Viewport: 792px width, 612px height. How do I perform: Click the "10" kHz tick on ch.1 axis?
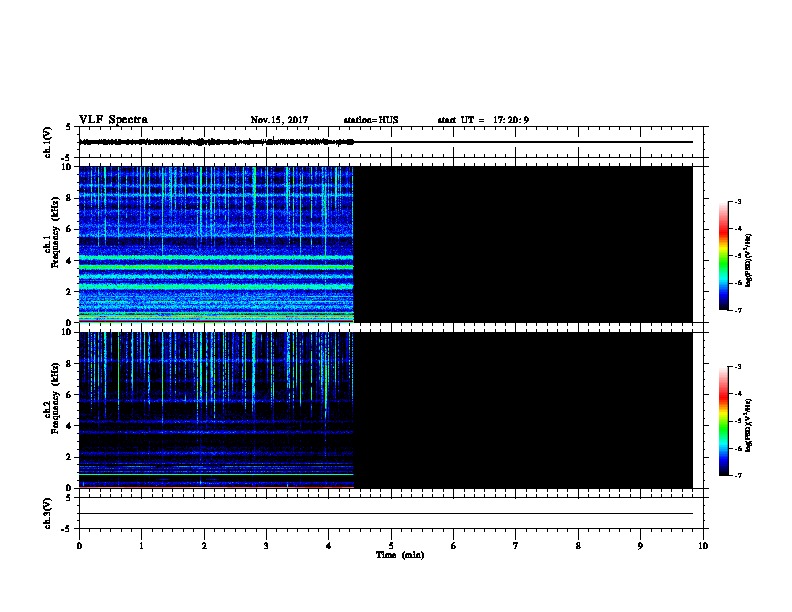67,167
